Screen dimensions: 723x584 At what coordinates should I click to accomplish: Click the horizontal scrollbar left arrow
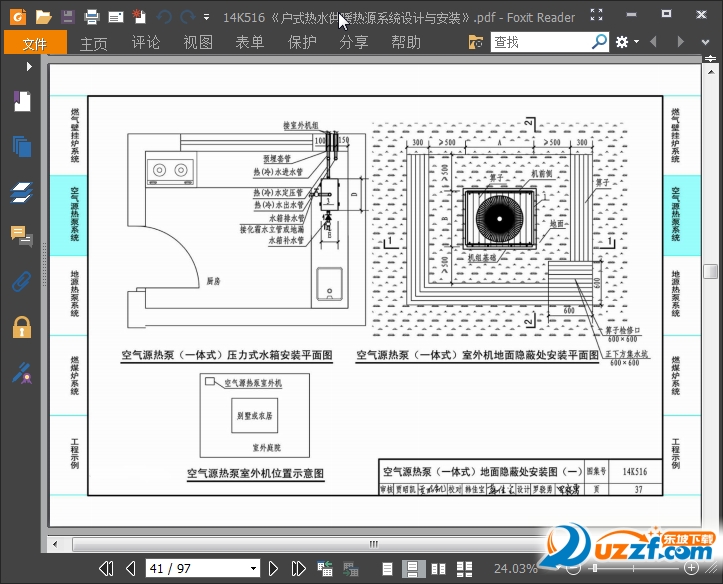(x=55, y=544)
